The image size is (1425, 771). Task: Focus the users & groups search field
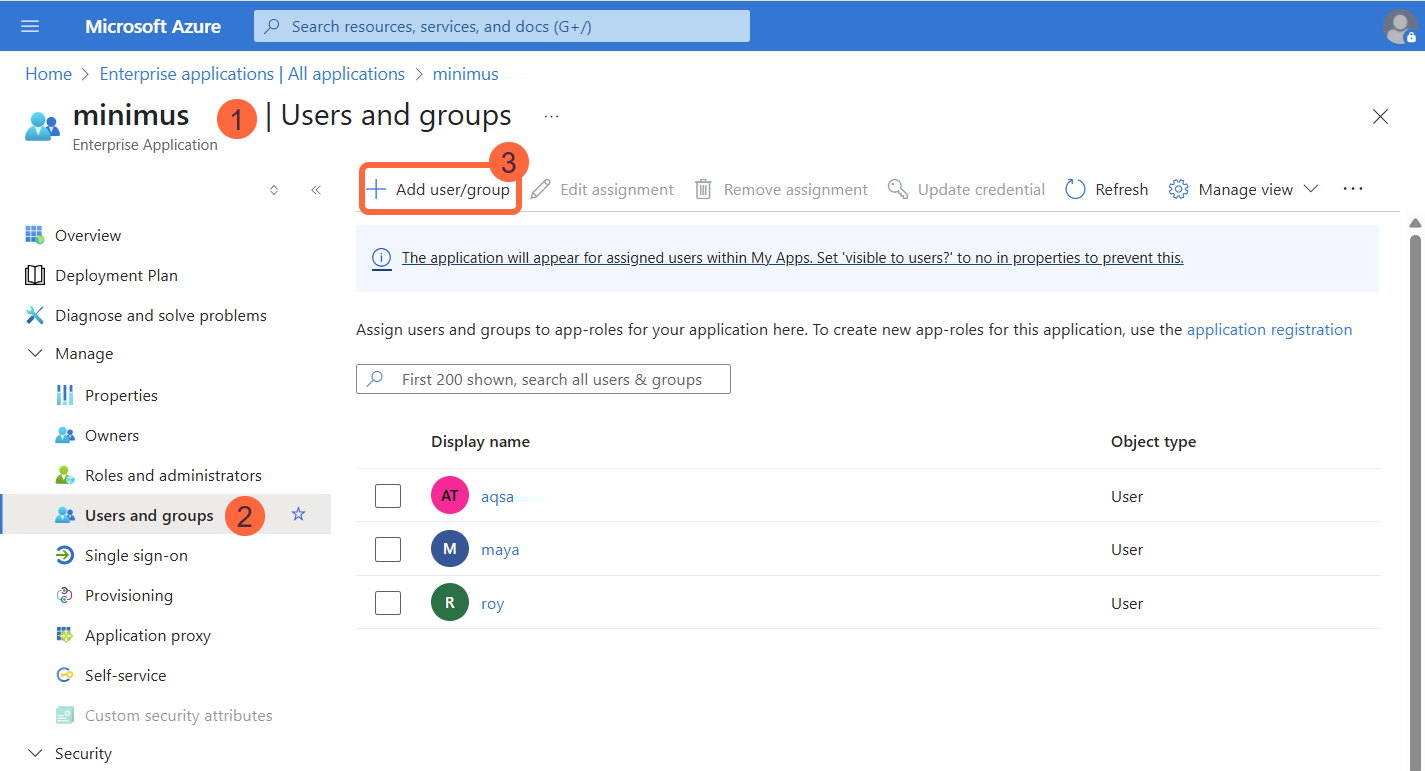[x=543, y=379]
